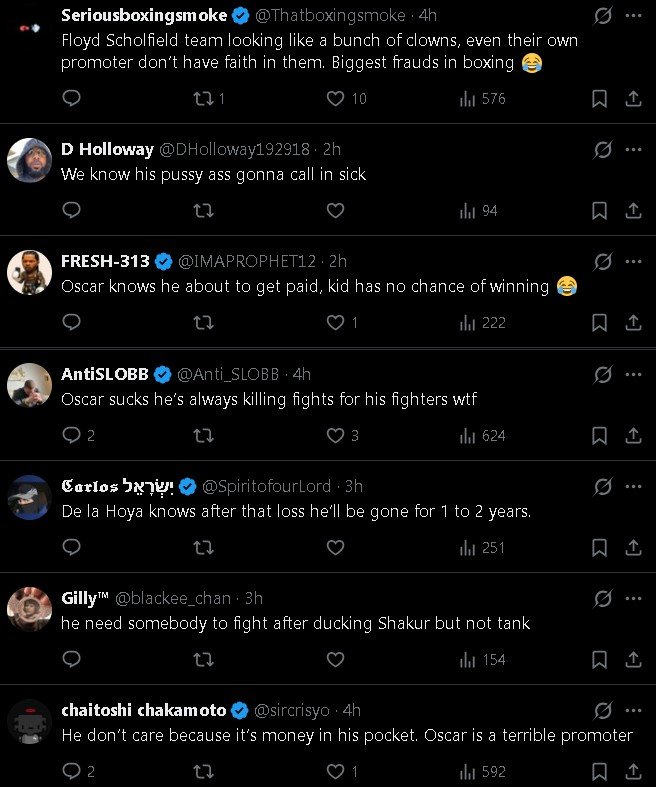Open more options for D Holloway's tweet
656x787 pixels.
(633, 149)
